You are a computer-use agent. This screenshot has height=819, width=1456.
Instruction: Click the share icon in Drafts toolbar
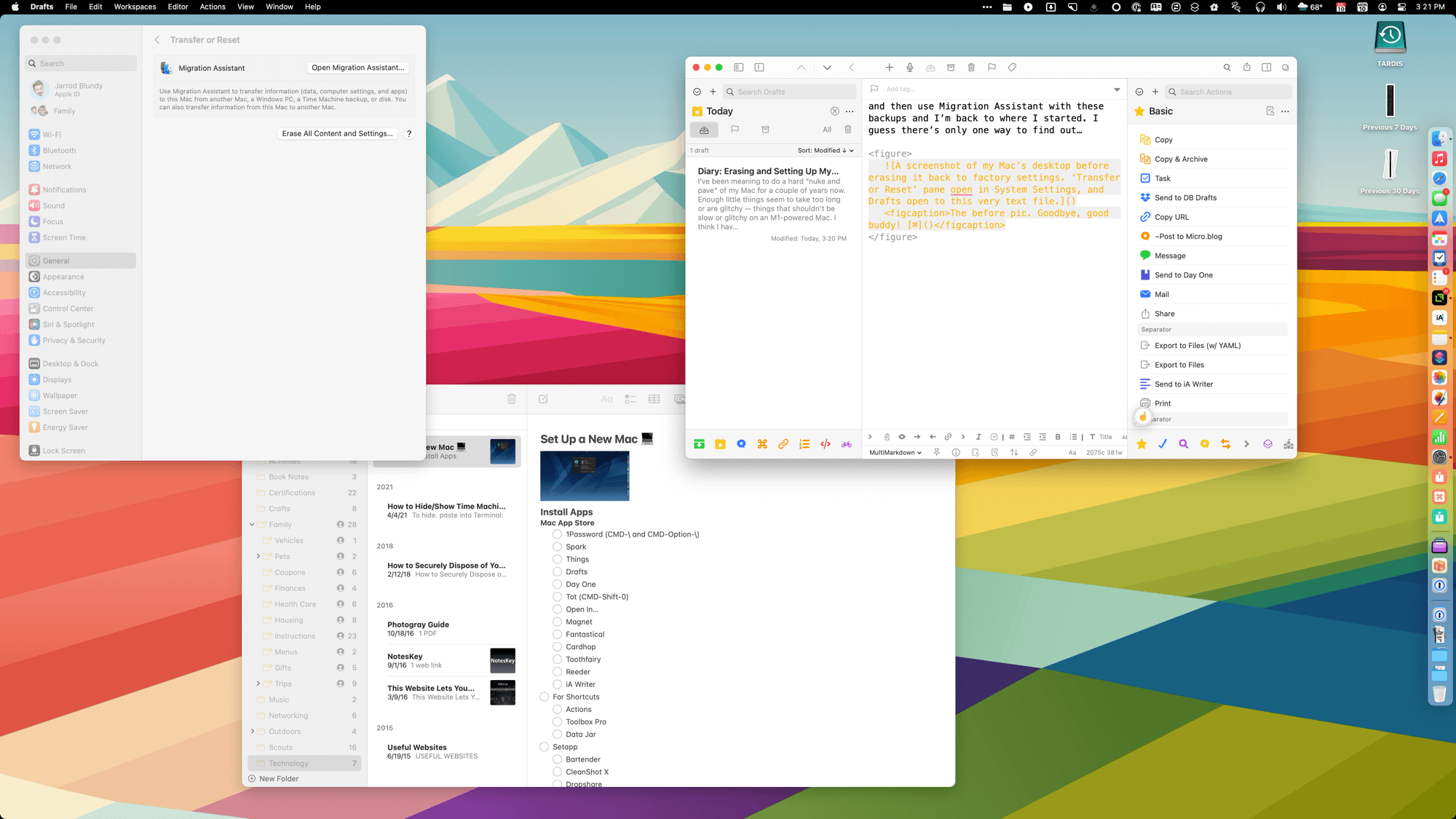click(1246, 67)
